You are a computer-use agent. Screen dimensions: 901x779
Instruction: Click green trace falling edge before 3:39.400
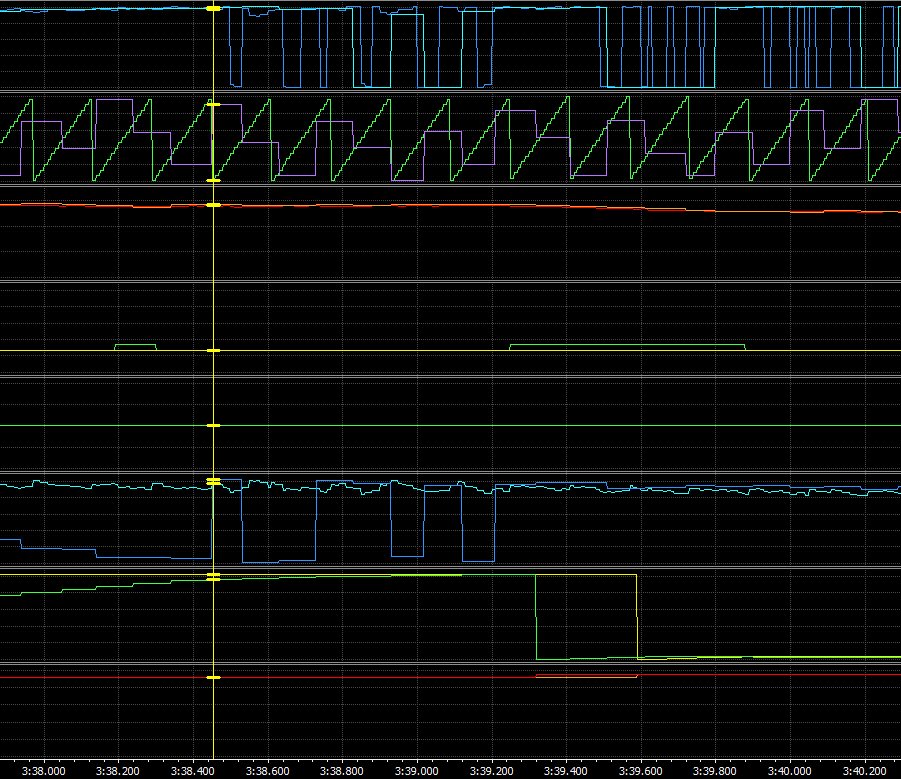tap(537, 615)
